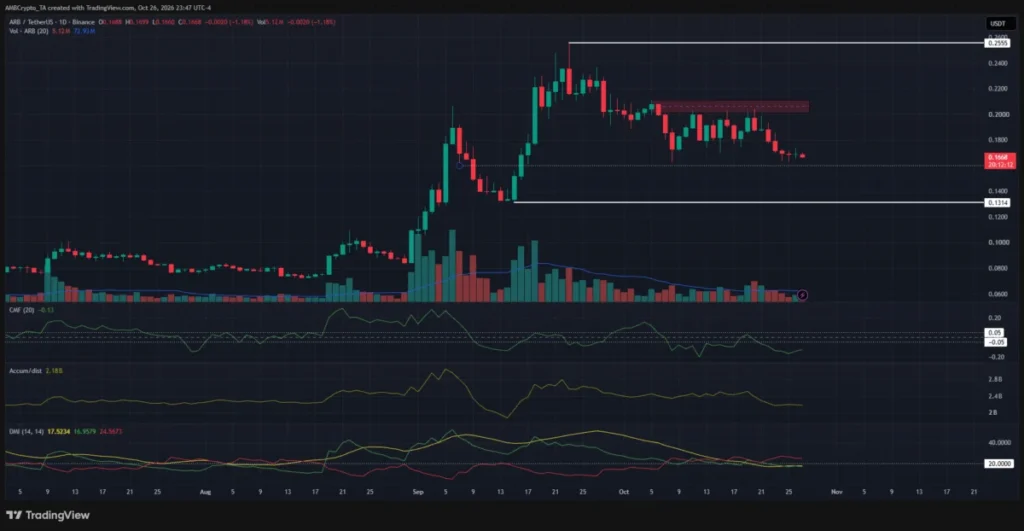Click the Sep label on the time axis
Image resolution: width=1024 pixels, height=531 pixels.
point(418,492)
